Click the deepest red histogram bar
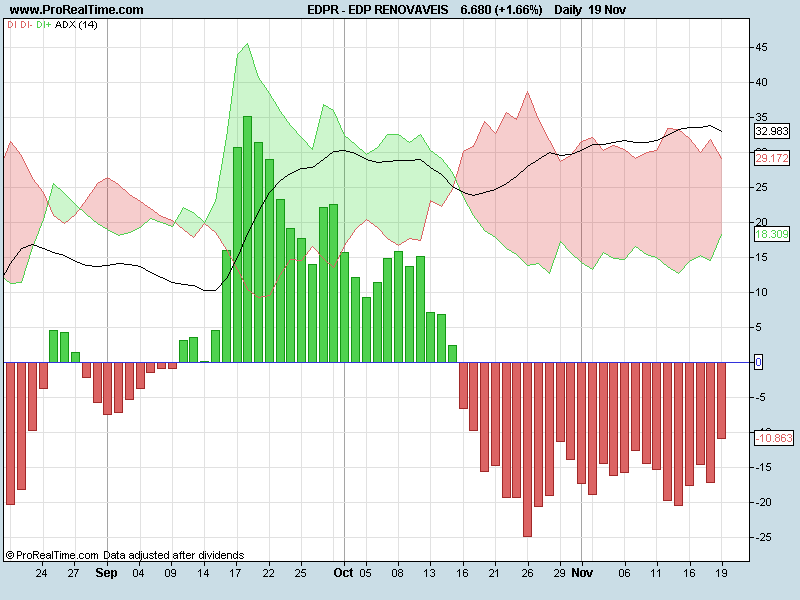Screen dimensions: 800x600 click(x=528, y=449)
